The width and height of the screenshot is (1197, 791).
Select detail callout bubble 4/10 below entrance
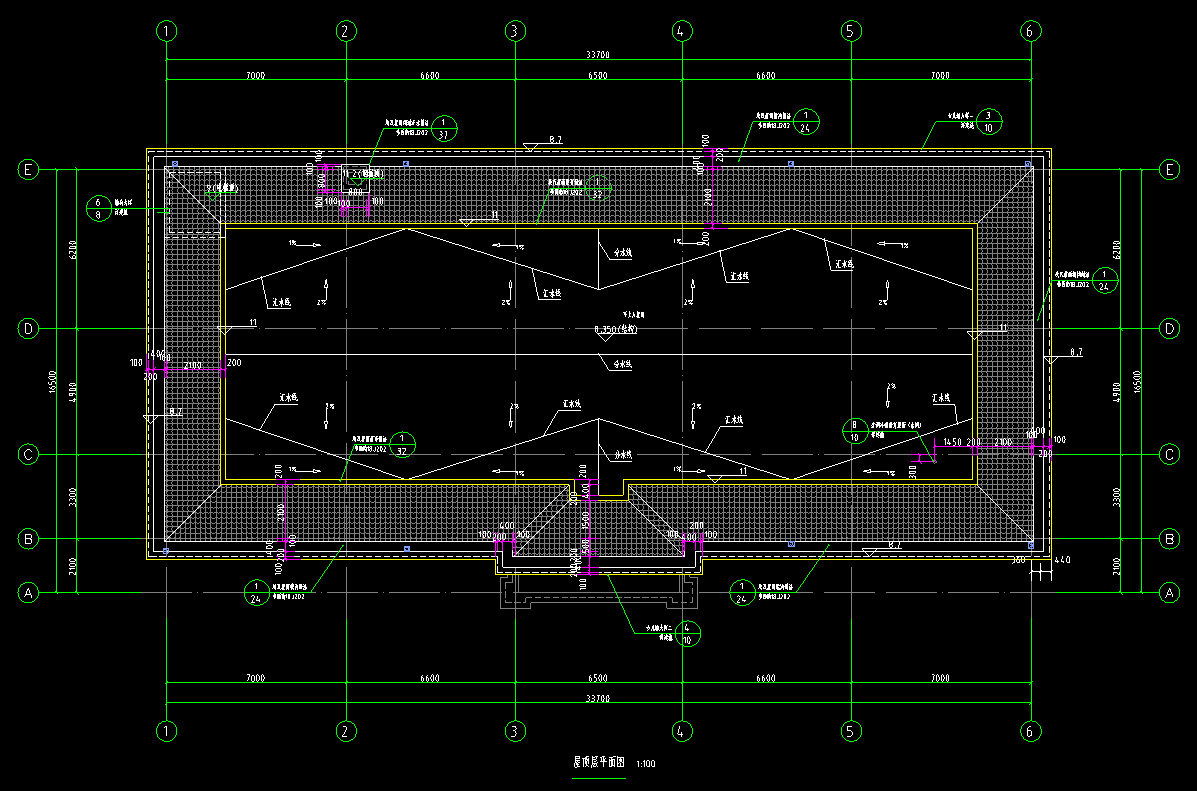click(687, 634)
